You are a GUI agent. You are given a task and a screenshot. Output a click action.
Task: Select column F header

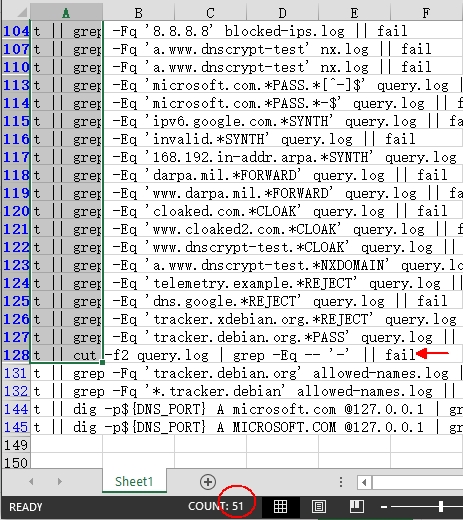(x=426, y=13)
